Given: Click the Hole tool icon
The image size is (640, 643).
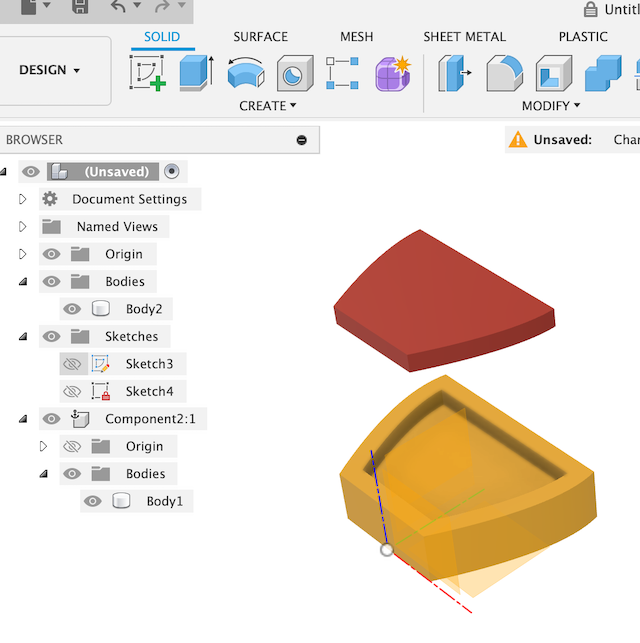Looking at the screenshot, I should pos(294,73).
